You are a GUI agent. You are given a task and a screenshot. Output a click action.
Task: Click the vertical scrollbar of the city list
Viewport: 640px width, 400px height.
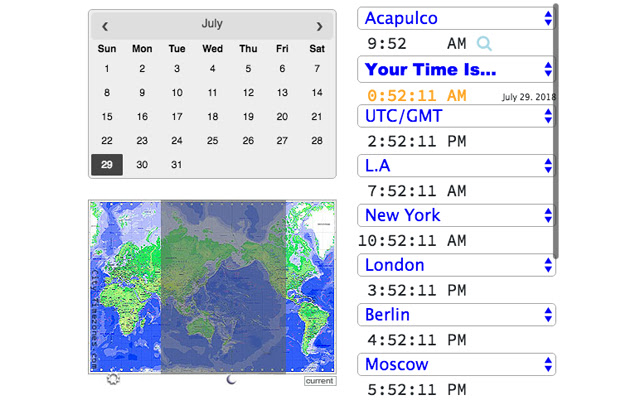(x=556, y=131)
